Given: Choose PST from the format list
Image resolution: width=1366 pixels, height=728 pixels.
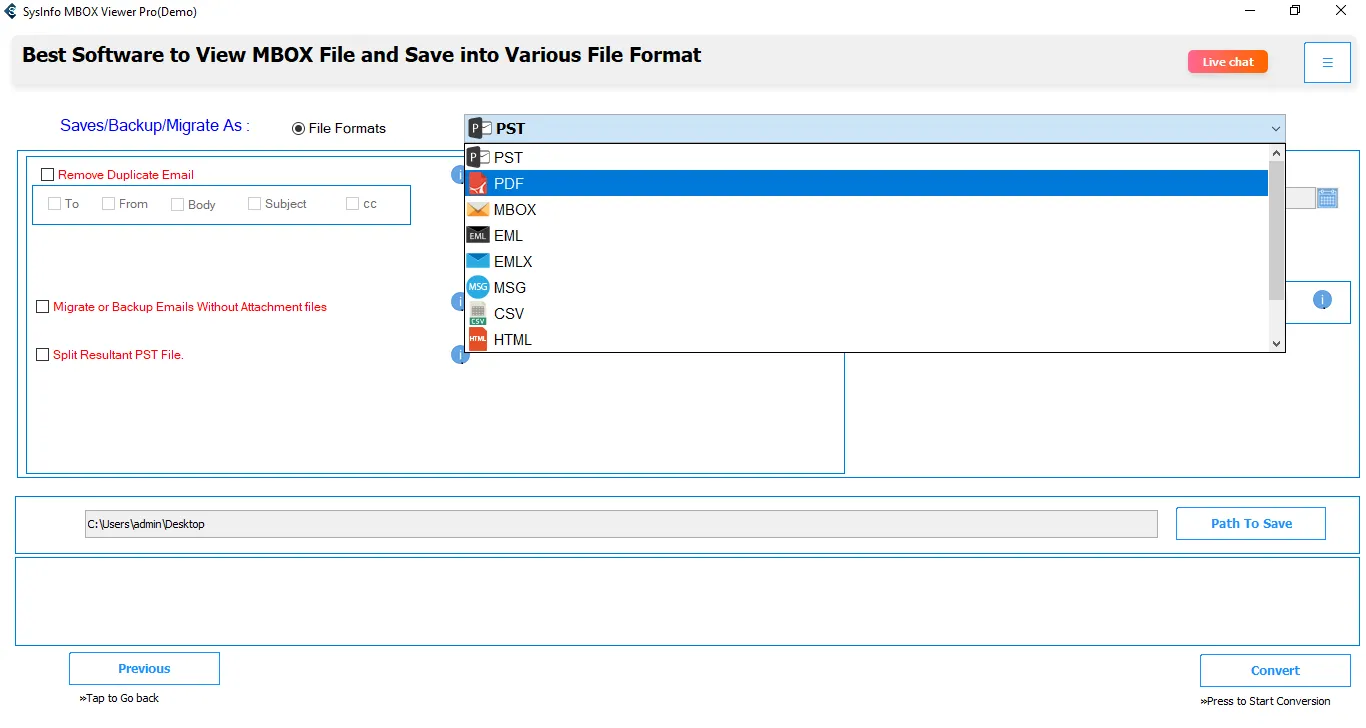Looking at the screenshot, I should point(866,157).
